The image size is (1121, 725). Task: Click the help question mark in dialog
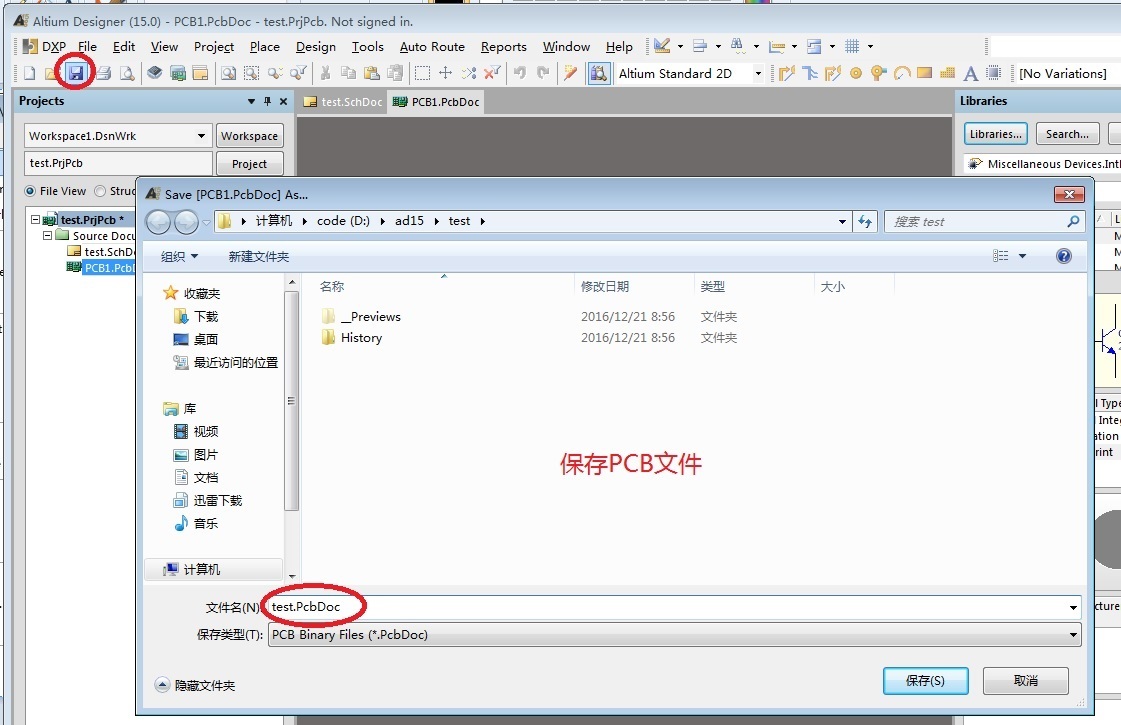click(1064, 256)
